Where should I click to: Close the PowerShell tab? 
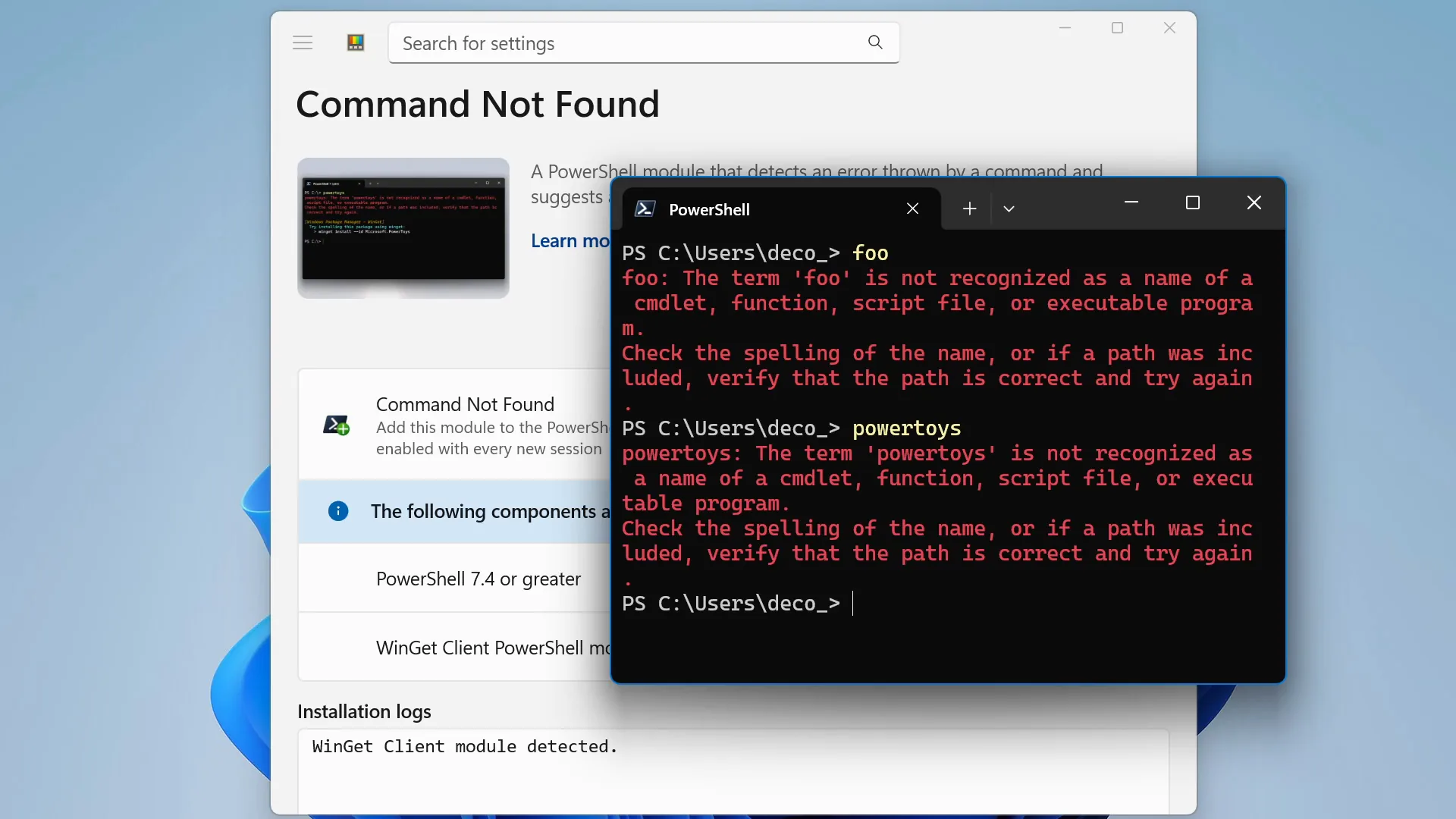click(x=913, y=209)
